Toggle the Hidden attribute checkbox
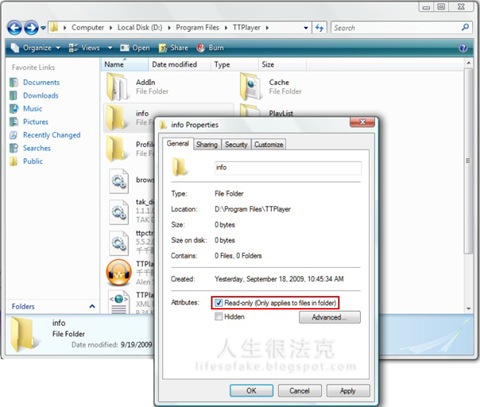Viewport: 480px width, 407px height. pyautogui.click(x=218, y=317)
